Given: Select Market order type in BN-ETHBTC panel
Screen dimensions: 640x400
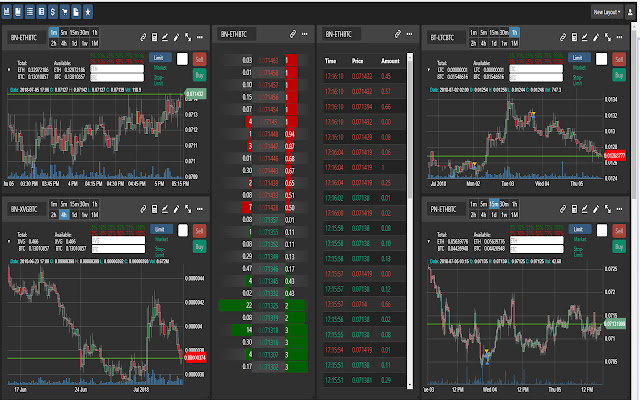Looking at the screenshot, I should pos(160,67).
